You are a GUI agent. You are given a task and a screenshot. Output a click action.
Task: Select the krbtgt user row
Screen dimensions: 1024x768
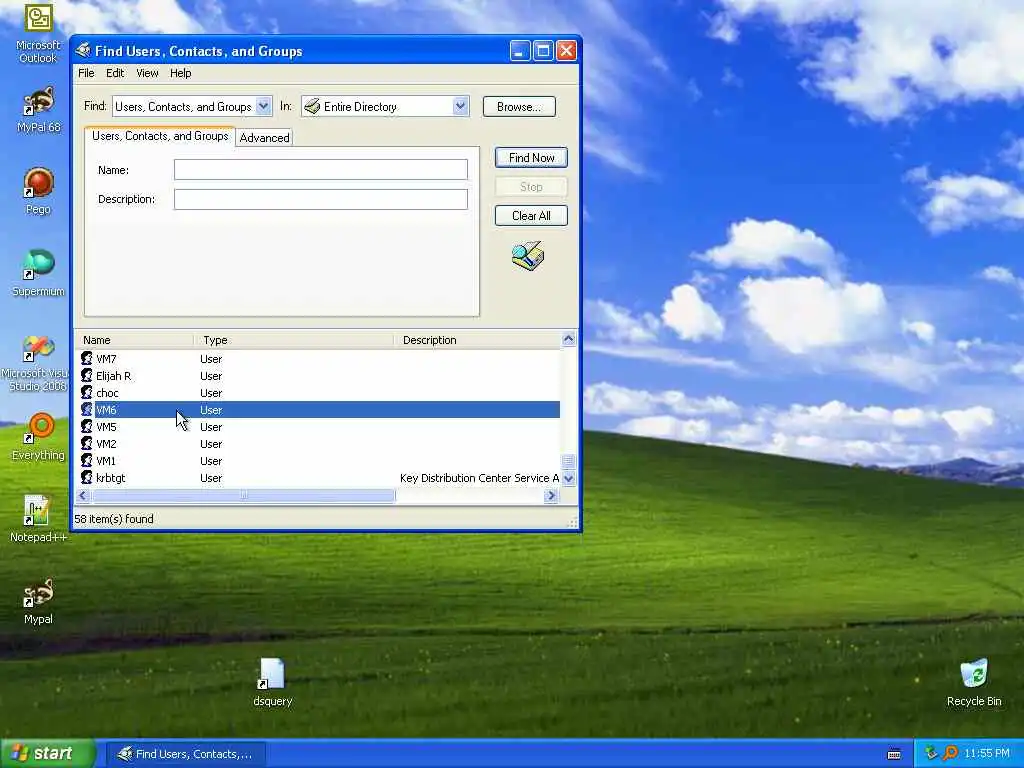318,477
